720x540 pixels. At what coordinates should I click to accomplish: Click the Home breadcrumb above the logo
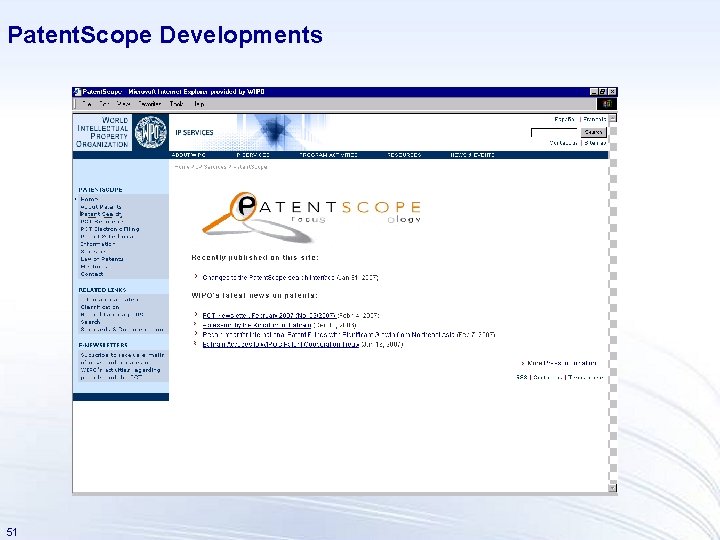181,167
